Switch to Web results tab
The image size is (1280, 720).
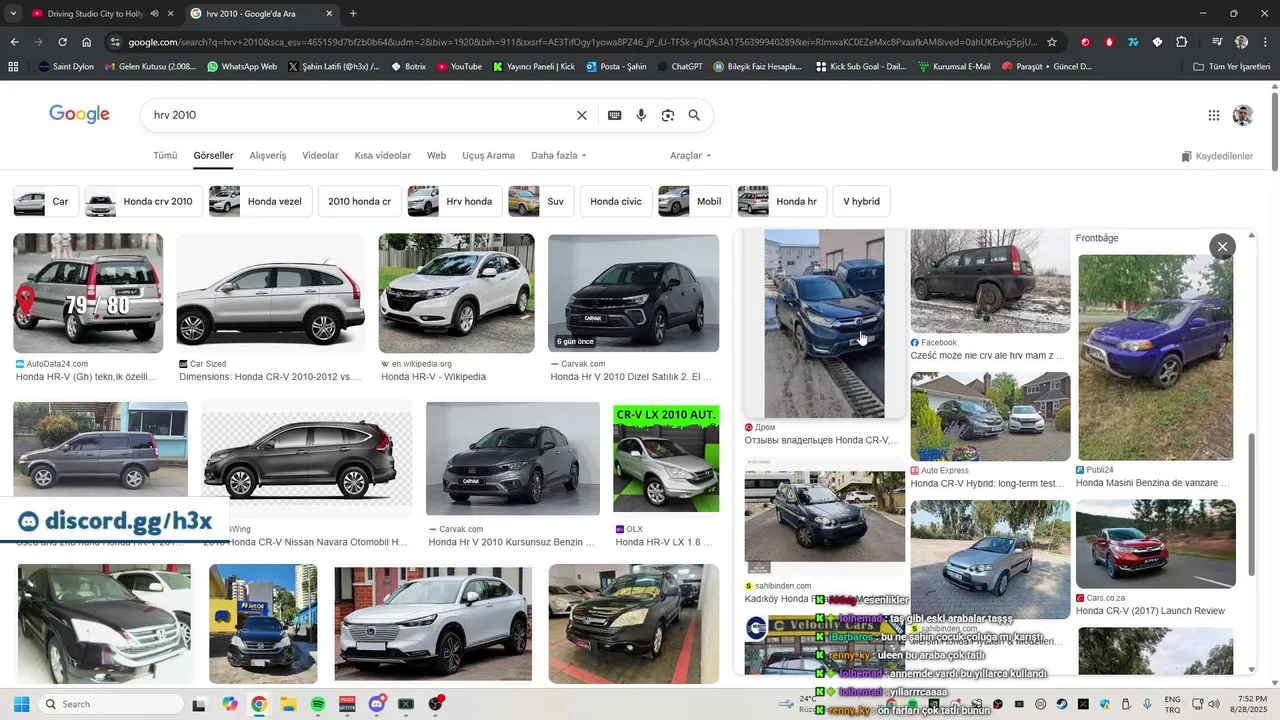pyautogui.click(x=436, y=156)
